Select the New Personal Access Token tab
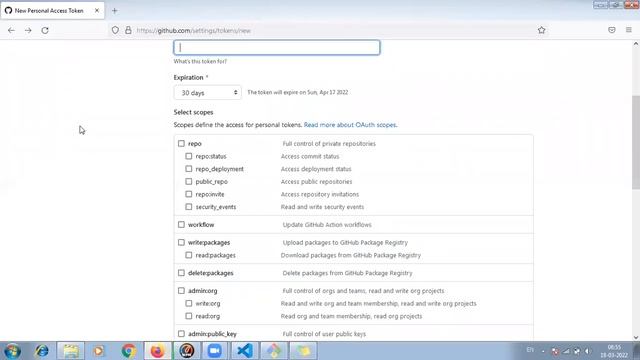This screenshot has width=640, height=360. (x=52, y=11)
